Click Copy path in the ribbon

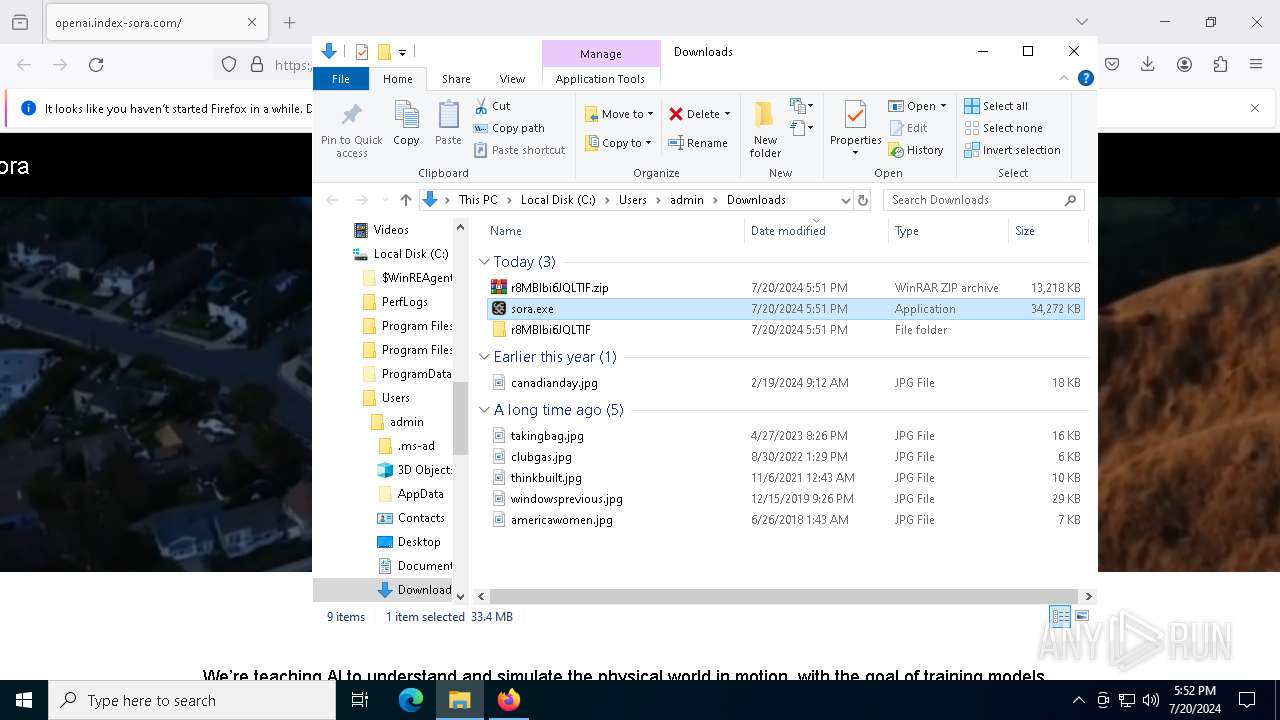509,128
